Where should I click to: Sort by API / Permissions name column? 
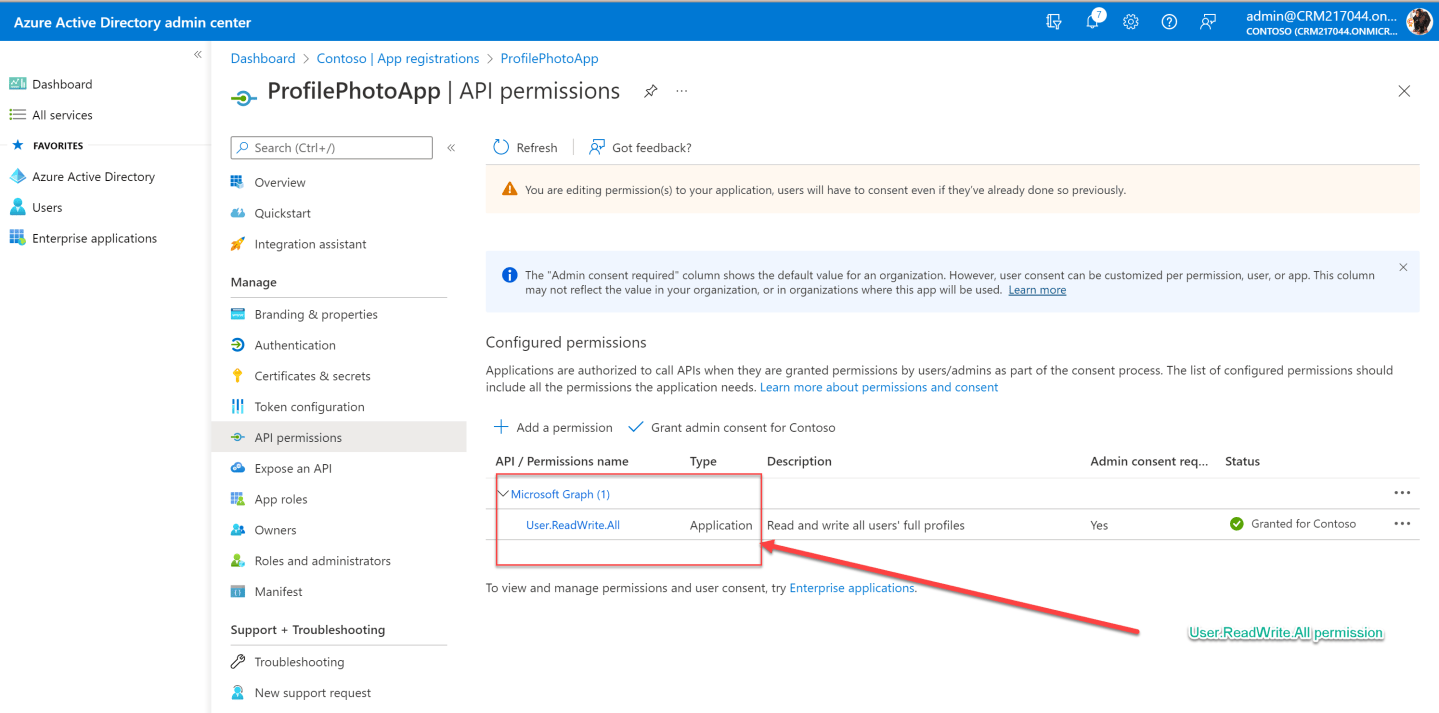click(x=562, y=462)
